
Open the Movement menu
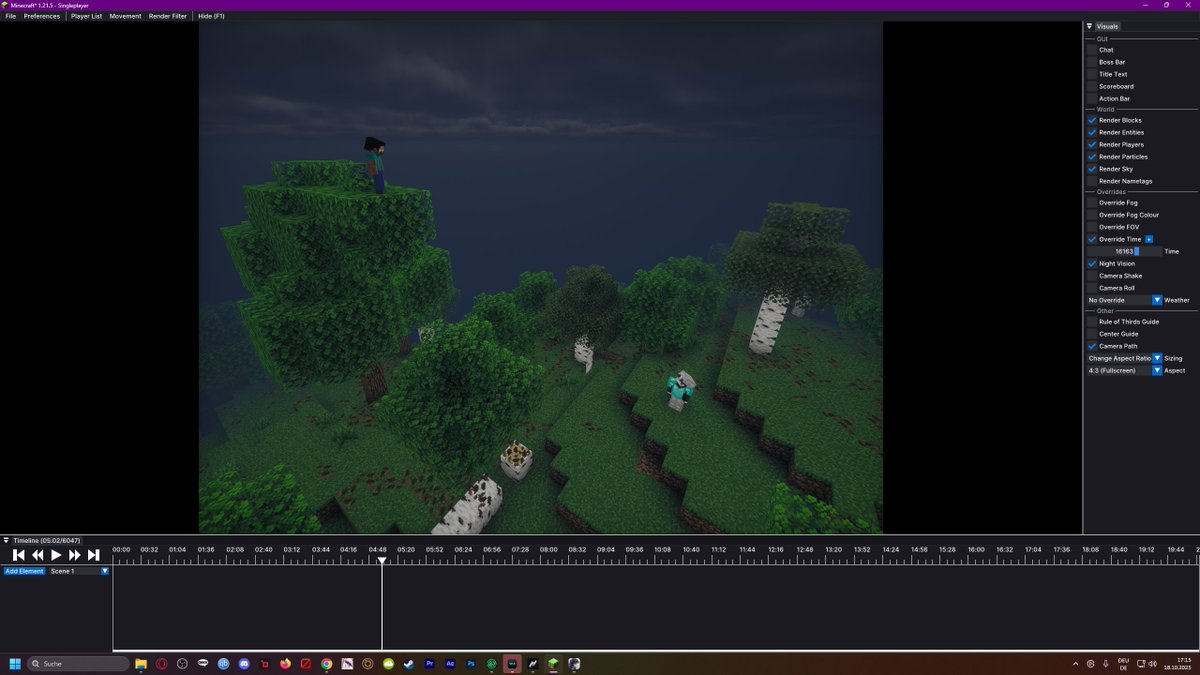125,16
